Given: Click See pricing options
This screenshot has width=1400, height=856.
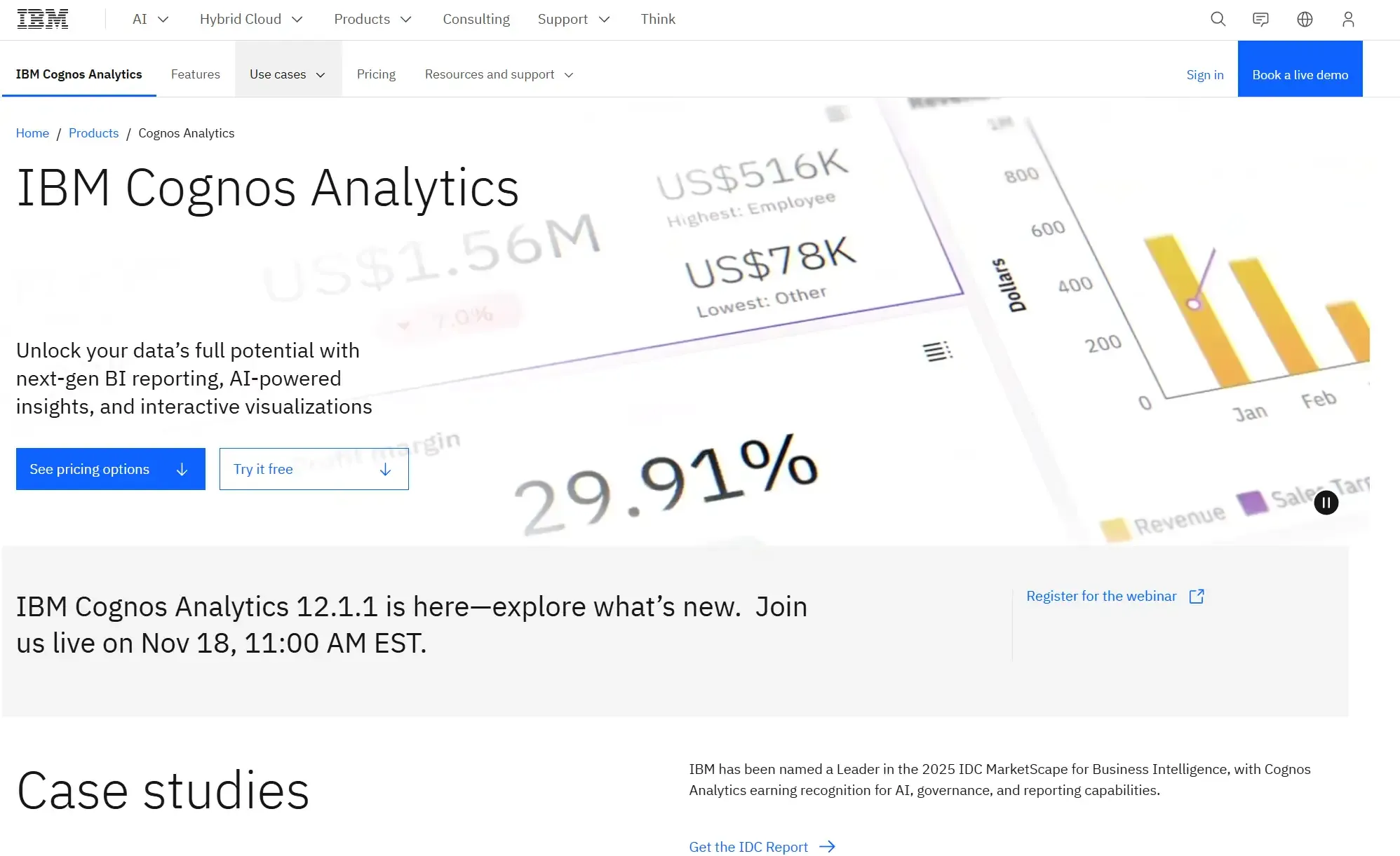Looking at the screenshot, I should (110, 468).
